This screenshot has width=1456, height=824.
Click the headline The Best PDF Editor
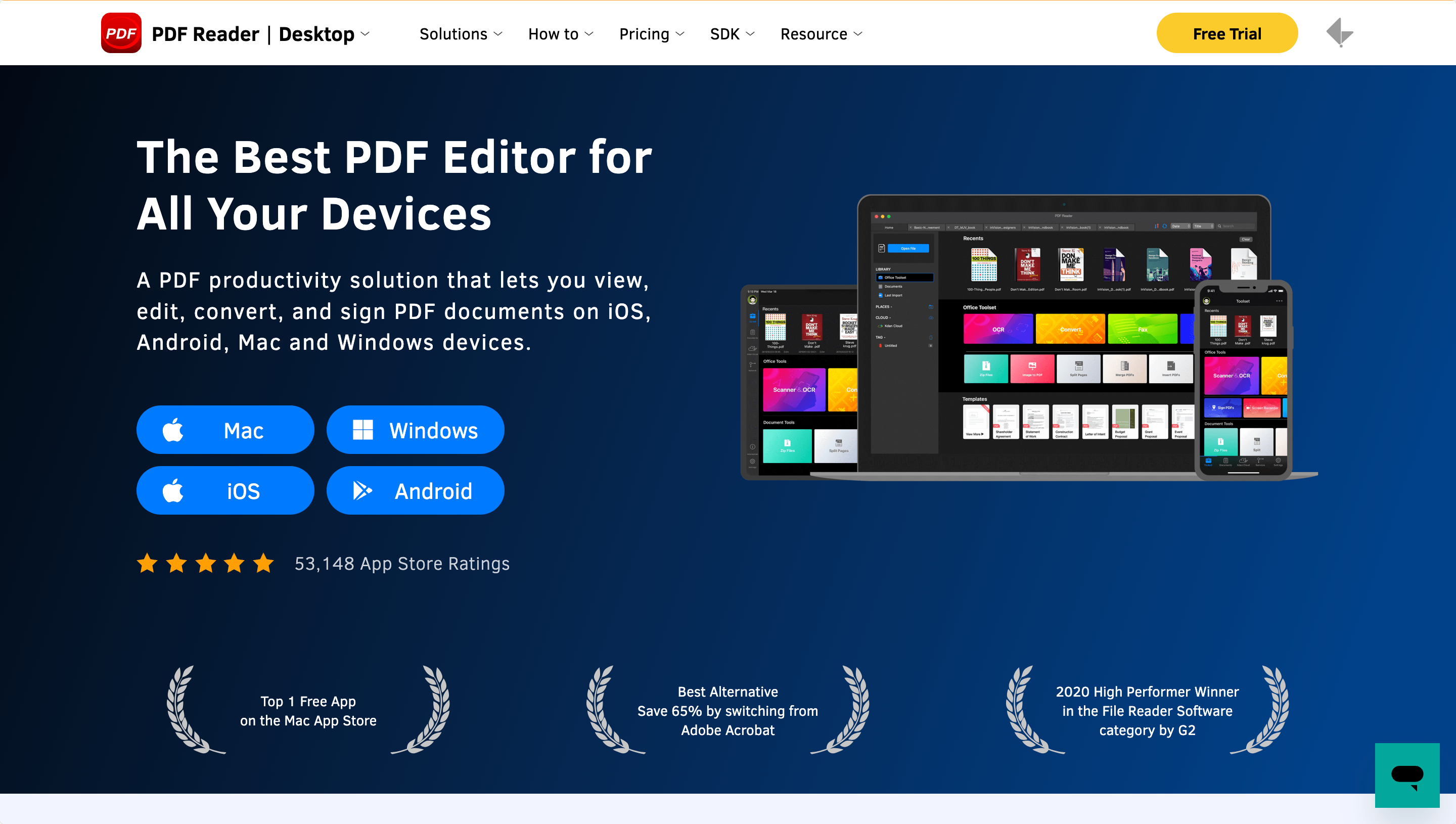click(394, 185)
